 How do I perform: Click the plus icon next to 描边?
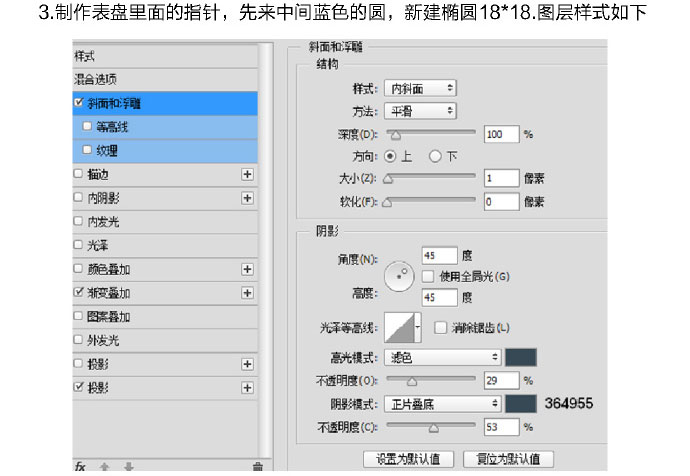click(247, 175)
